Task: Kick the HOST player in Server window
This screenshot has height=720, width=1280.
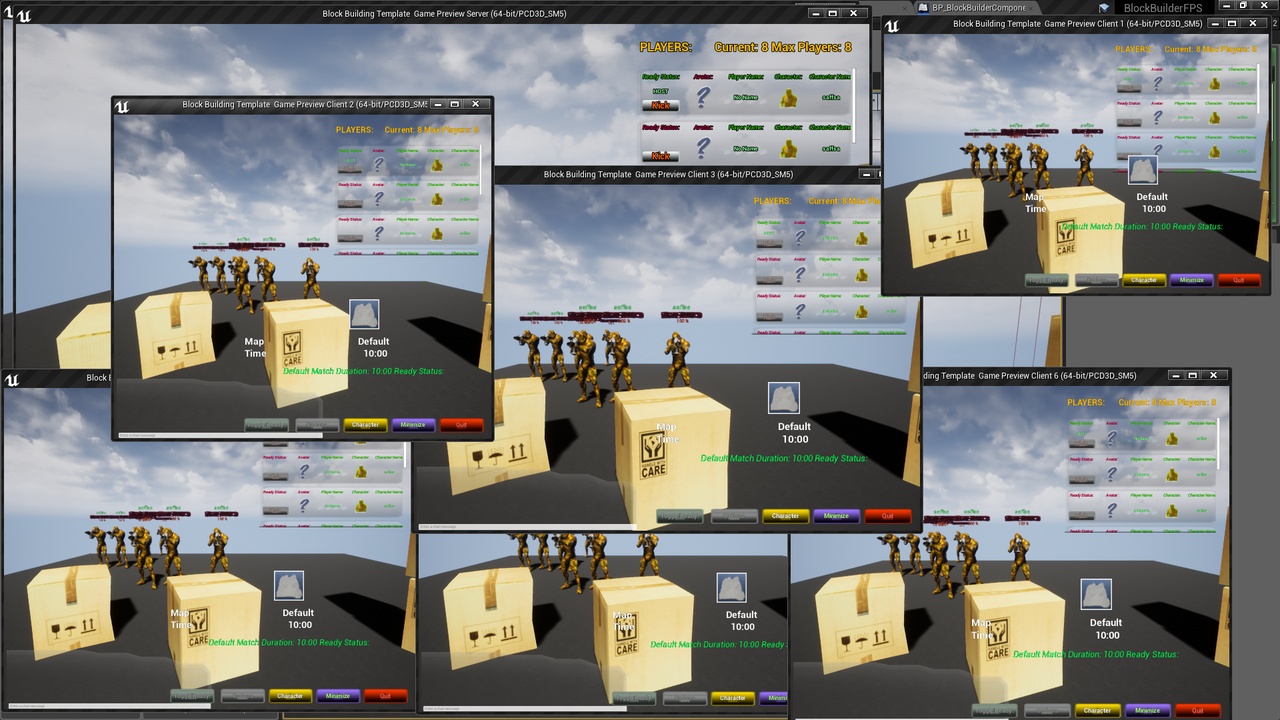Action: (661, 105)
